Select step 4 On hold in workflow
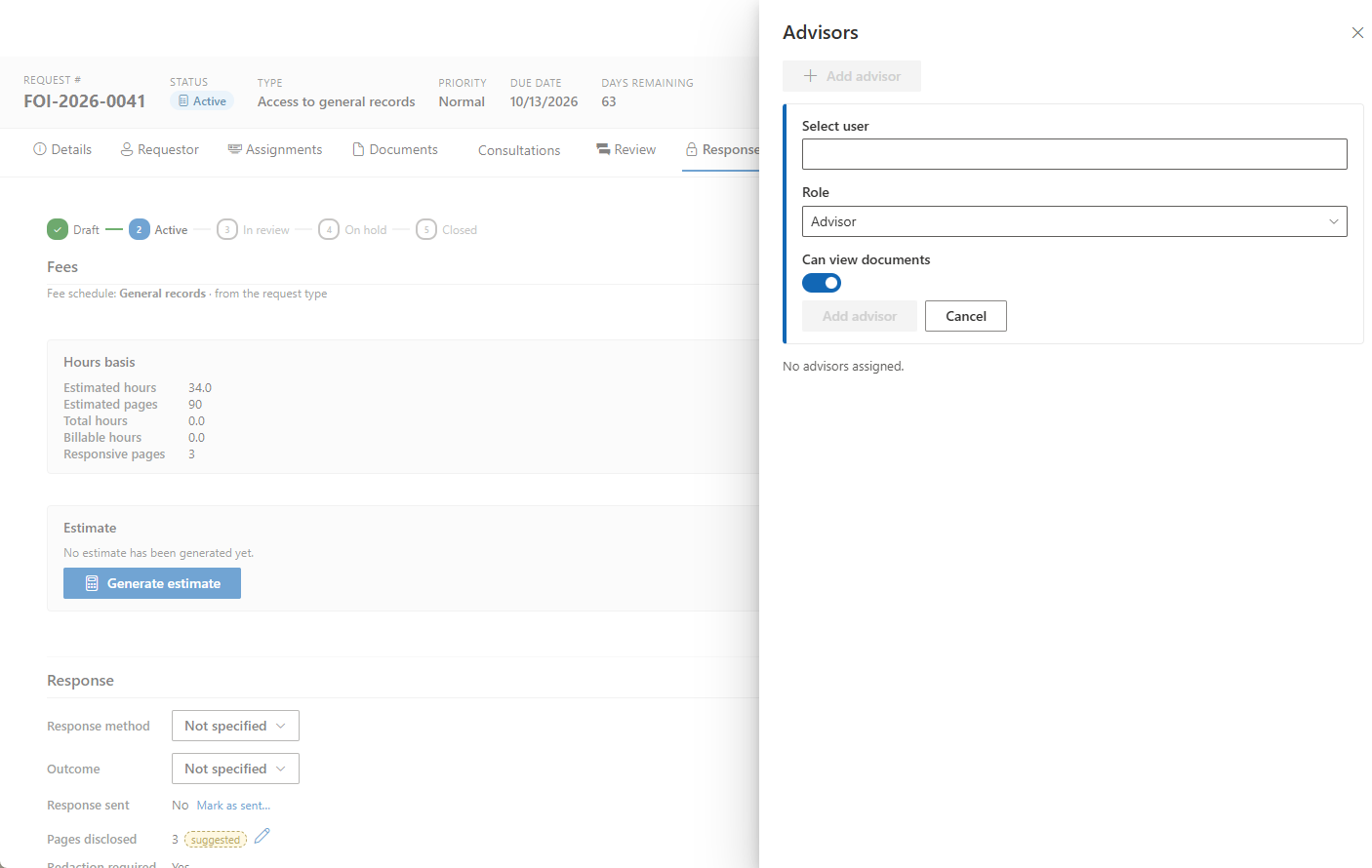1372x868 pixels. coord(329,229)
